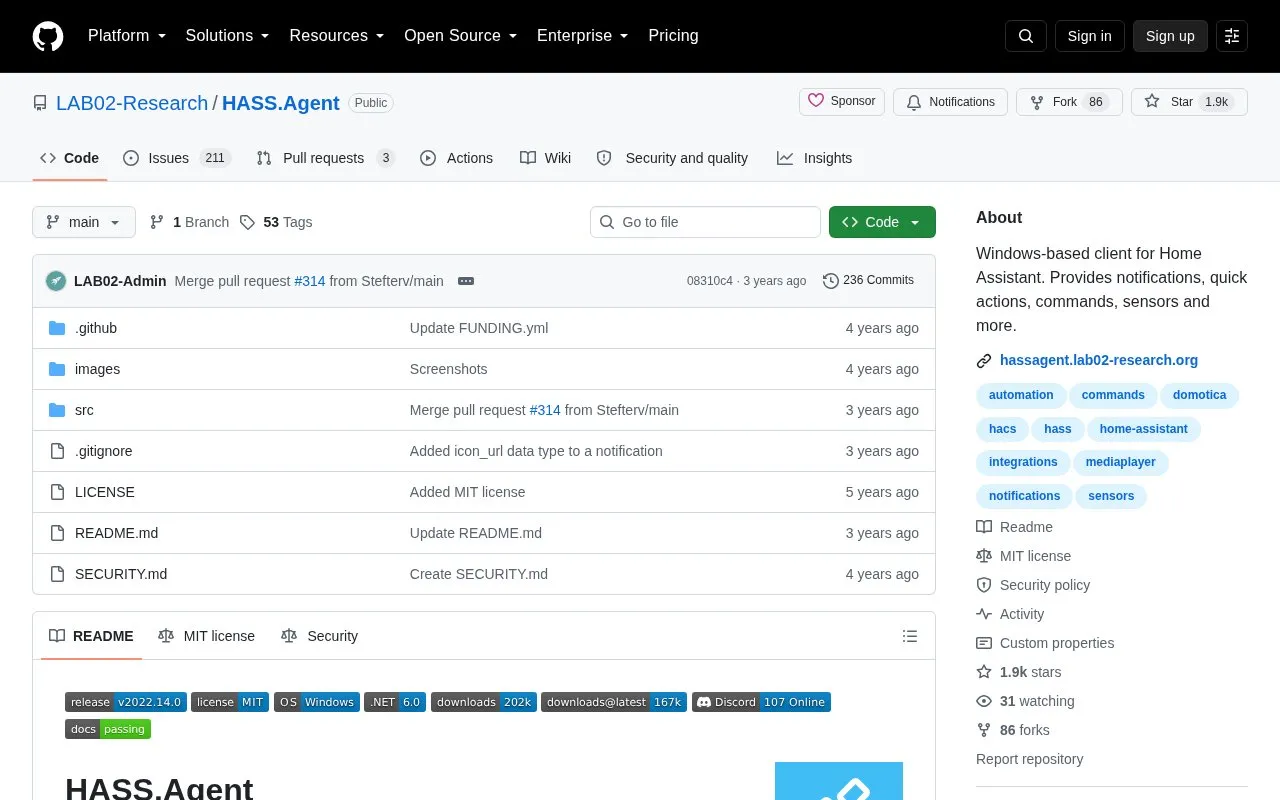The width and height of the screenshot is (1280, 800).
Task: Expand the Enterprise menu
Action: point(583,36)
